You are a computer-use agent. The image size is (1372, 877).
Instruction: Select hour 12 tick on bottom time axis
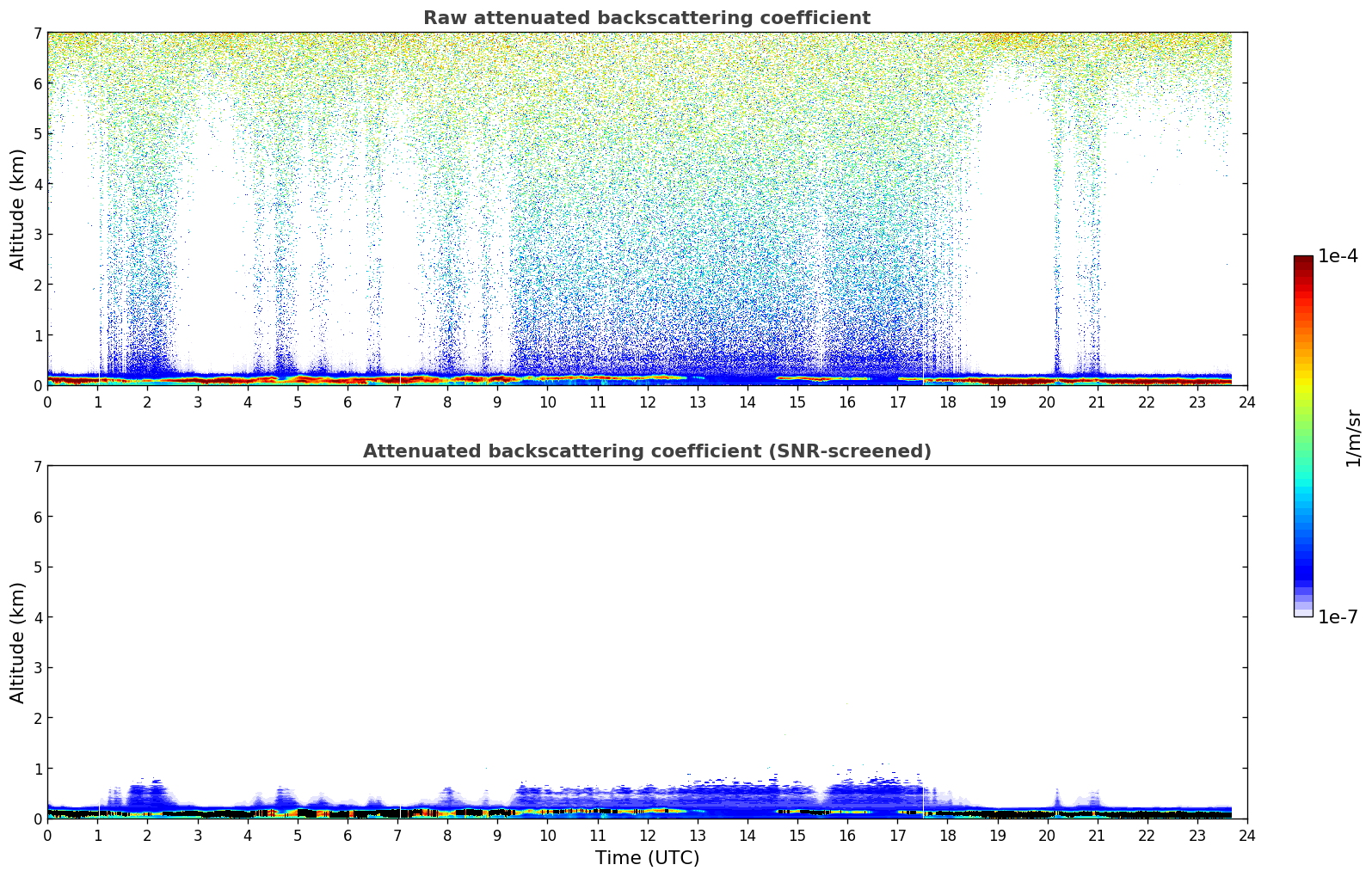[647, 836]
